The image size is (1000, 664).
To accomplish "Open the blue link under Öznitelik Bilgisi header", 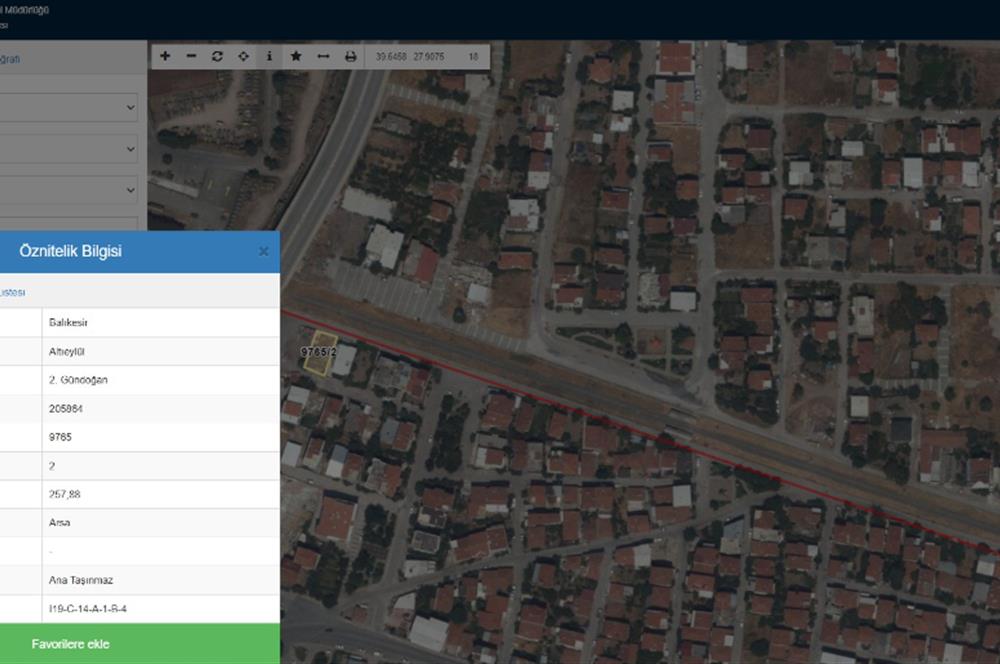I will point(12,292).
